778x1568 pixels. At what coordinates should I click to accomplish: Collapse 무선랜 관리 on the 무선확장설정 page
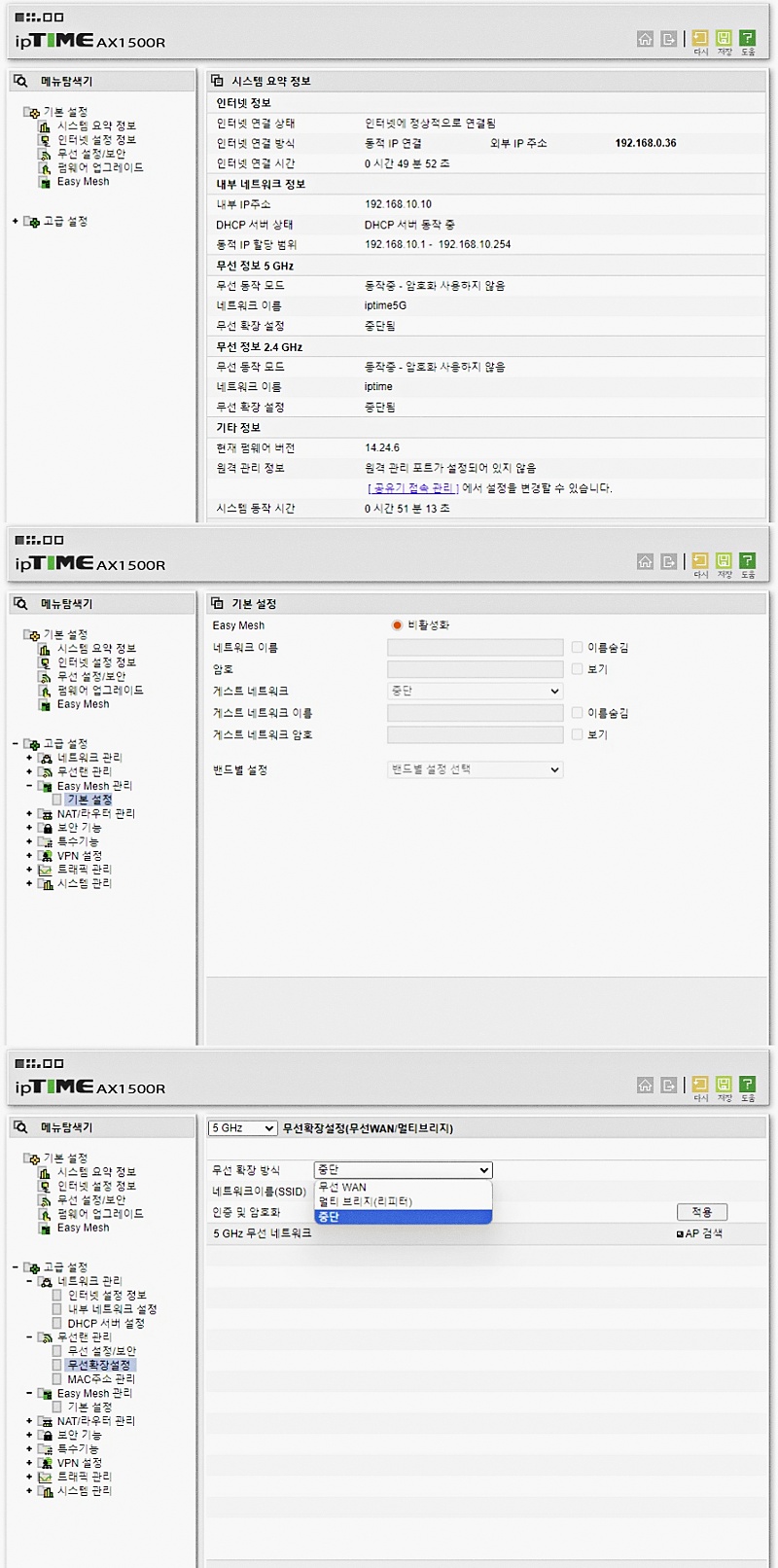[29, 1337]
